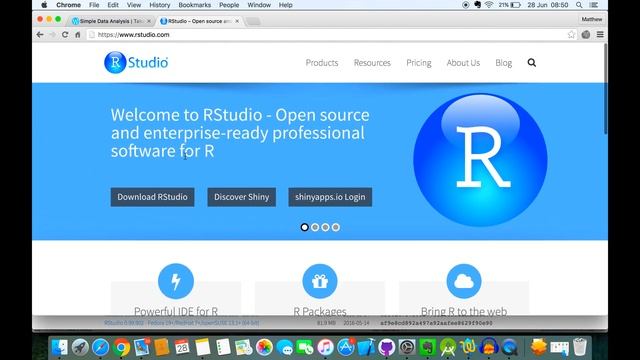Click the Discover Shiny button
The image size is (640, 360).
coord(242,197)
